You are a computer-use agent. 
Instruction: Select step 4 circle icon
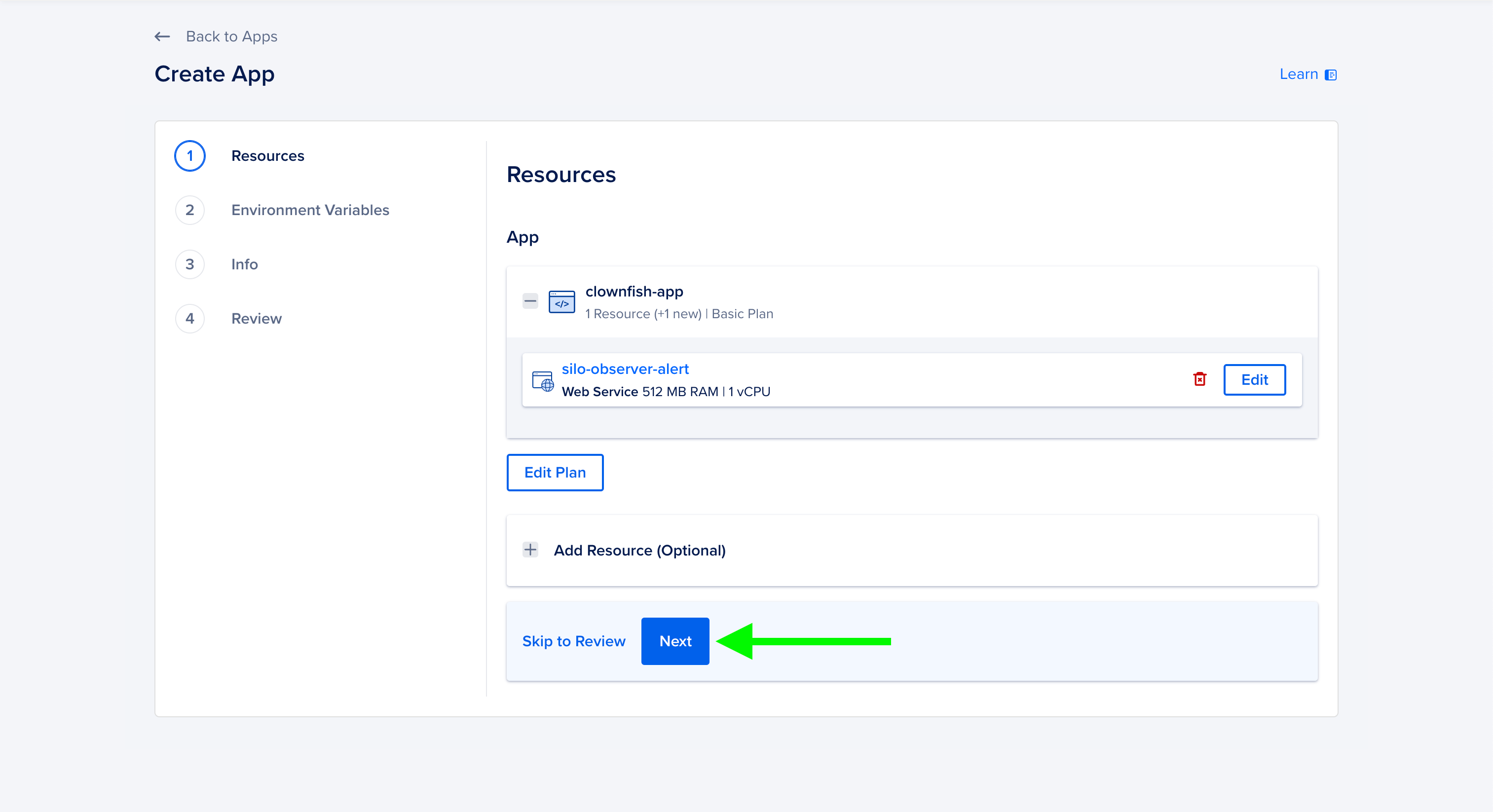tap(190, 318)
